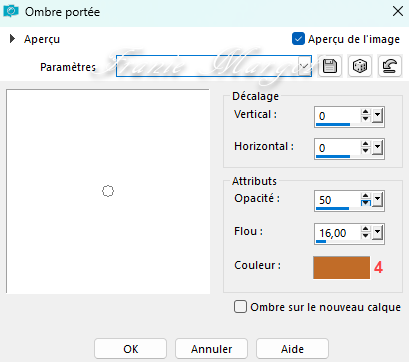
Task: Decrease Flou value with down arrow
Action: click(x=366, y=236)
